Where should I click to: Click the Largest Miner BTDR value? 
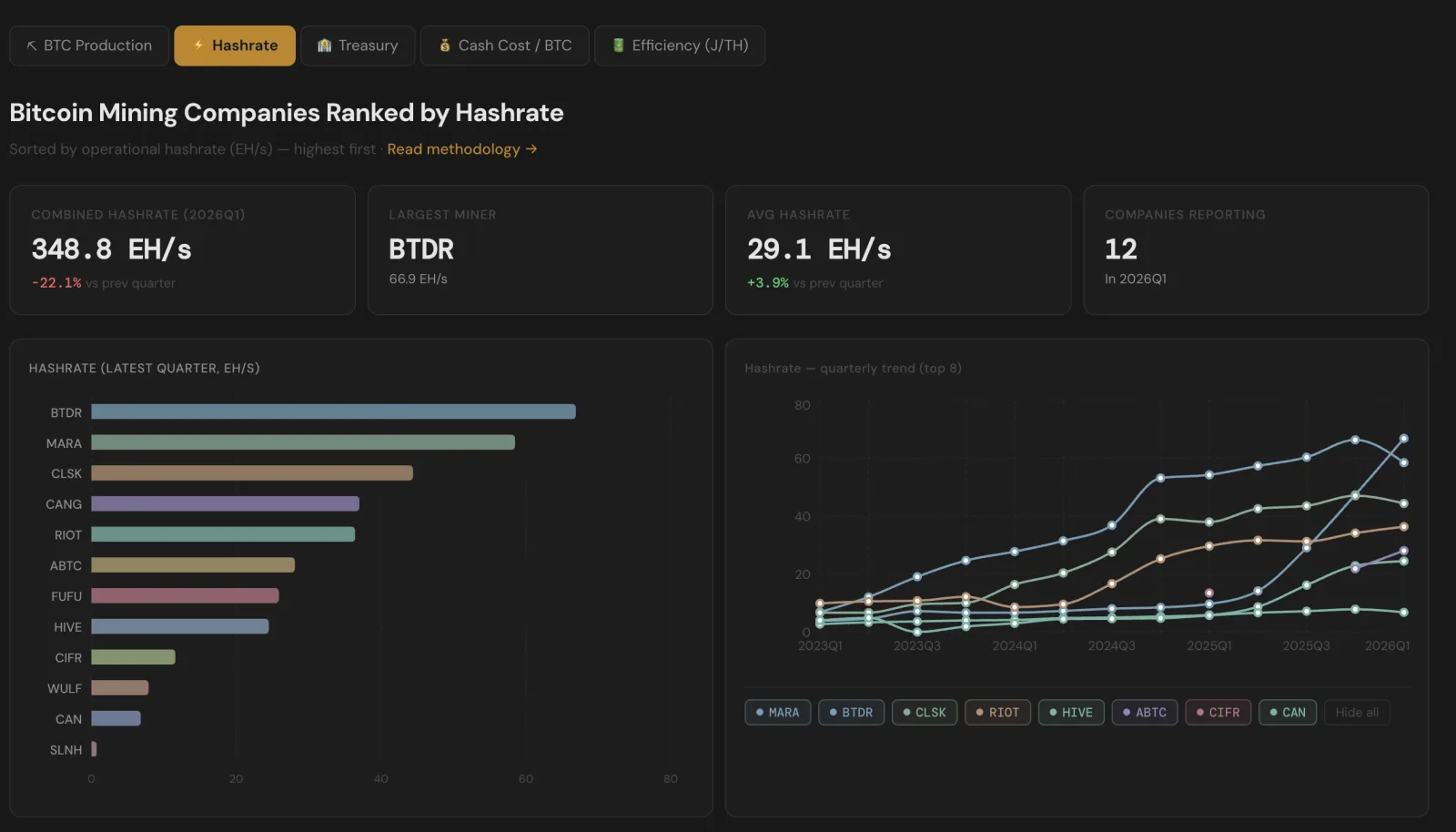point(421,249)
